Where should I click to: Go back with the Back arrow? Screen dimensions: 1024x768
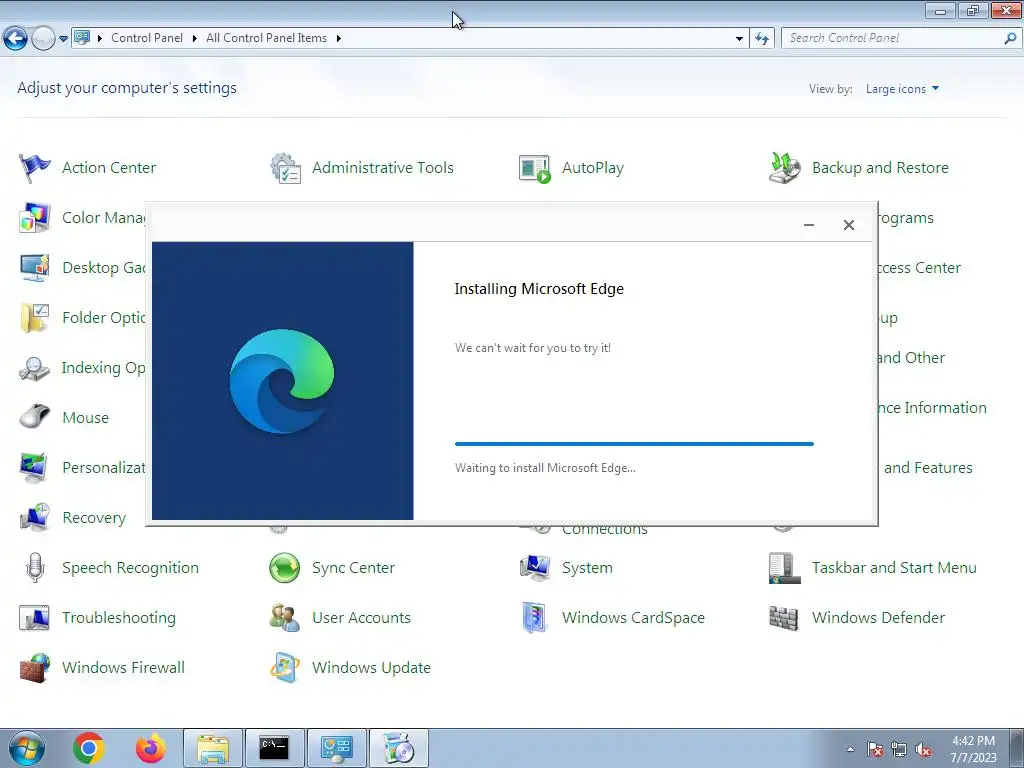coord(15,39)
